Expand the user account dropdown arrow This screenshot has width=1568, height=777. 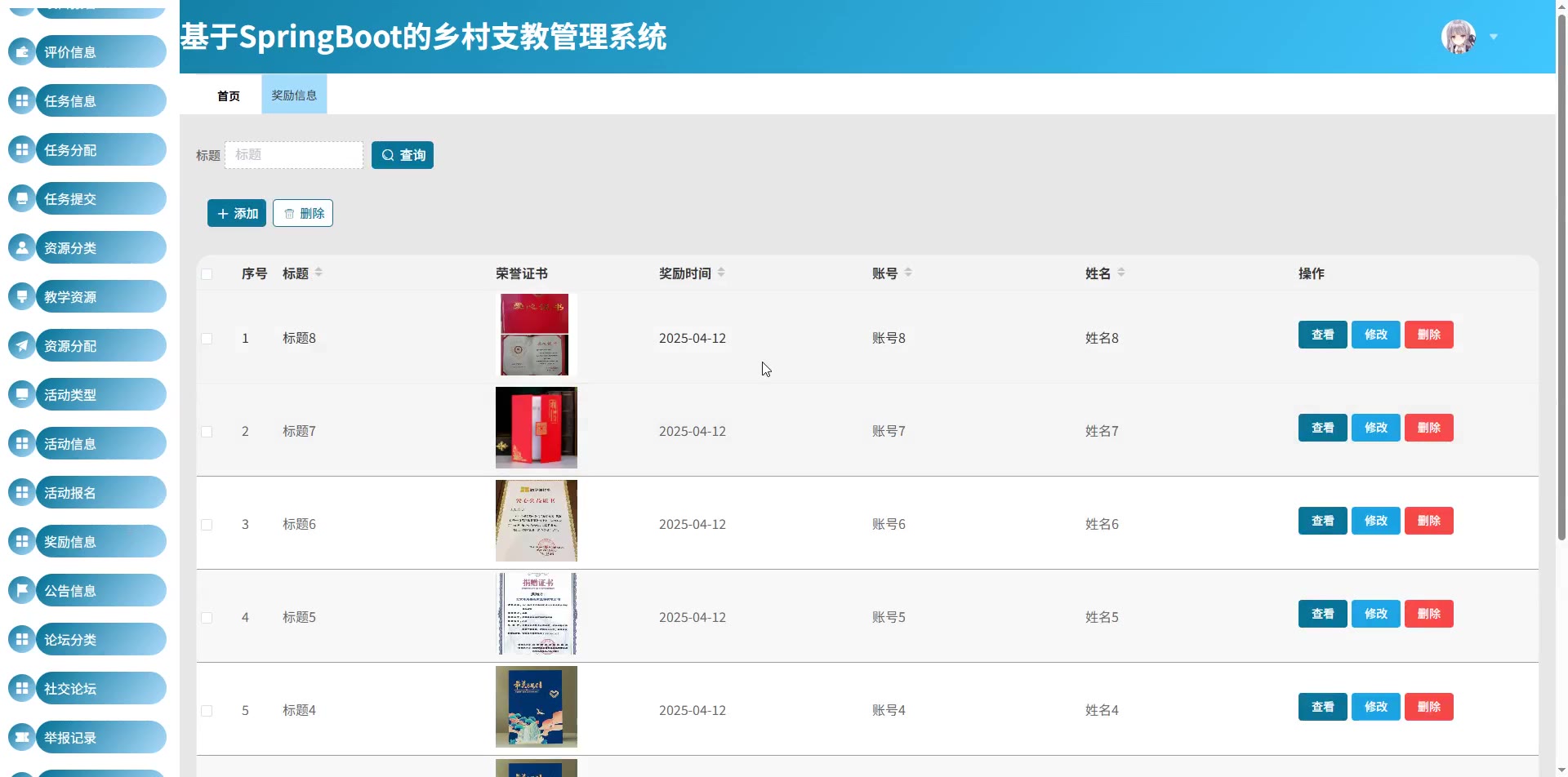point(1494,37)
